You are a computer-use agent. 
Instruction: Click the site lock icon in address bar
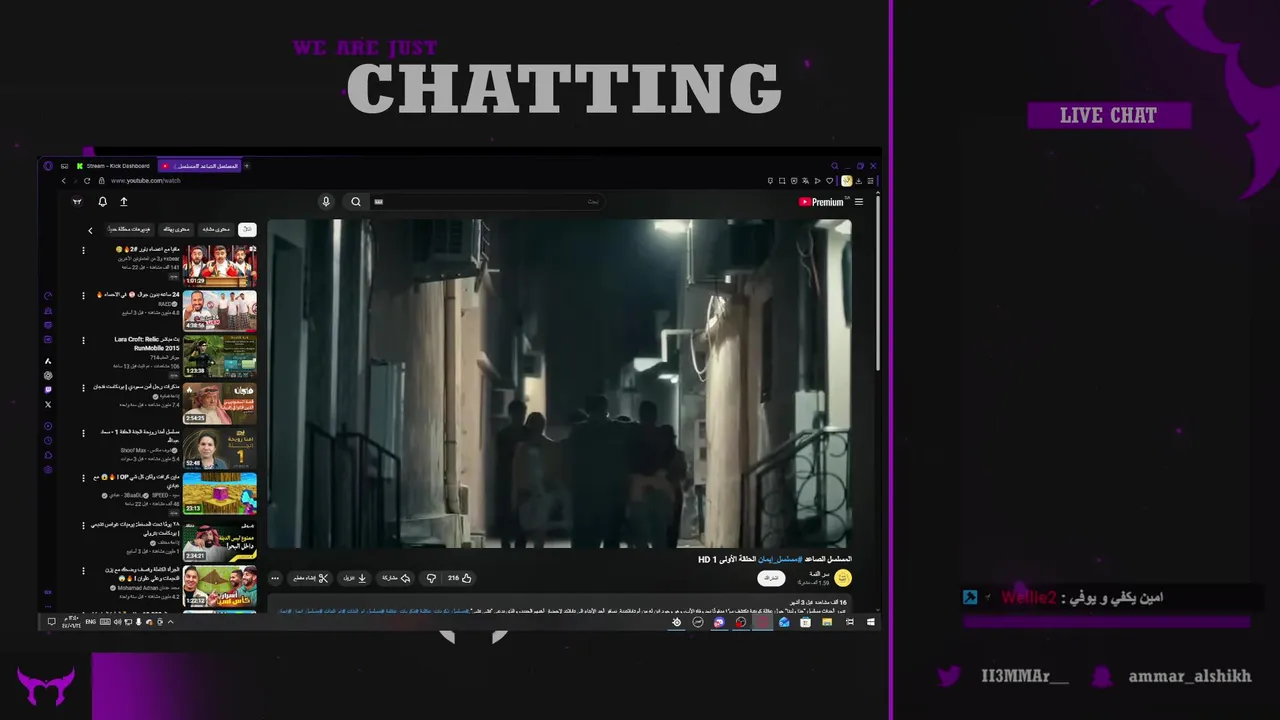click(x=101, y=181)
